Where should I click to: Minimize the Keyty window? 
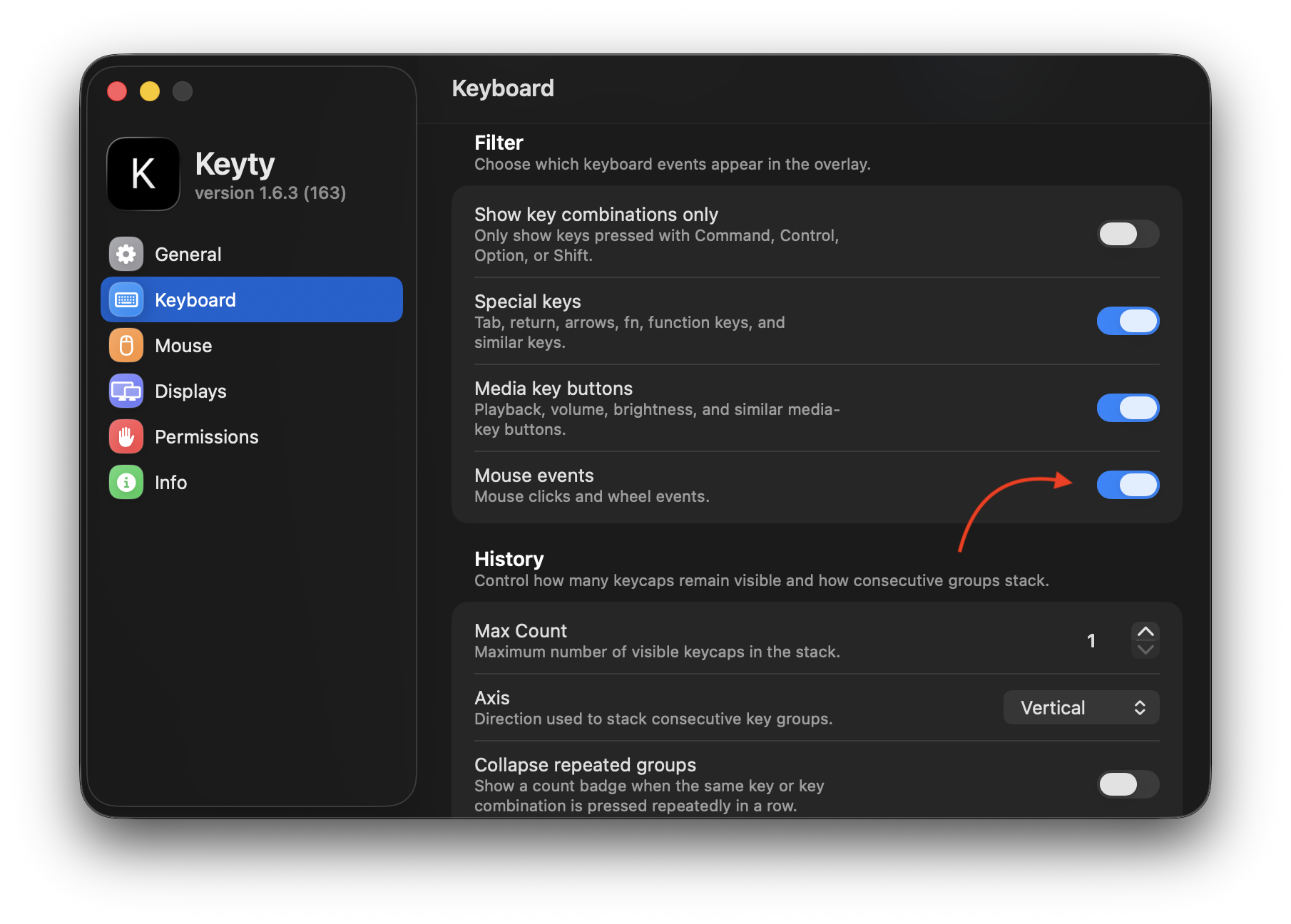coord(150,91)
